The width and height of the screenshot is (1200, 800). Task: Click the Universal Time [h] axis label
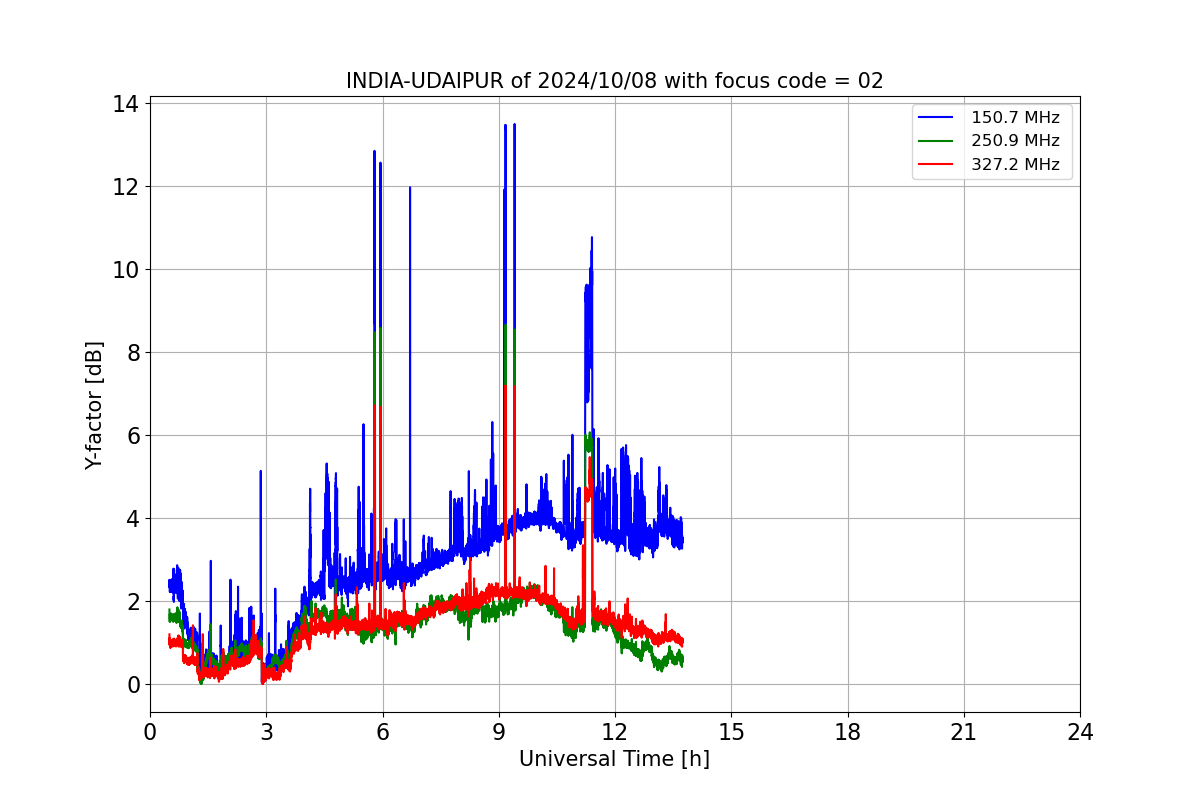[x=614, y=759]
